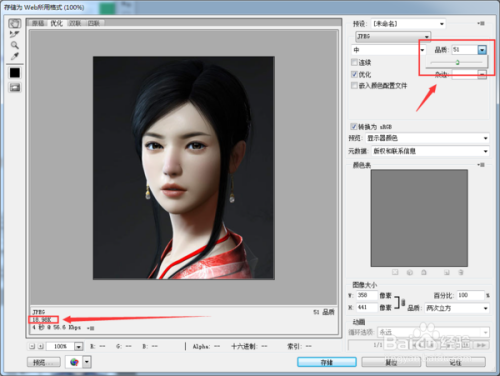
Task: Switch to the 原稿 original tab
Action: (38, 23)
